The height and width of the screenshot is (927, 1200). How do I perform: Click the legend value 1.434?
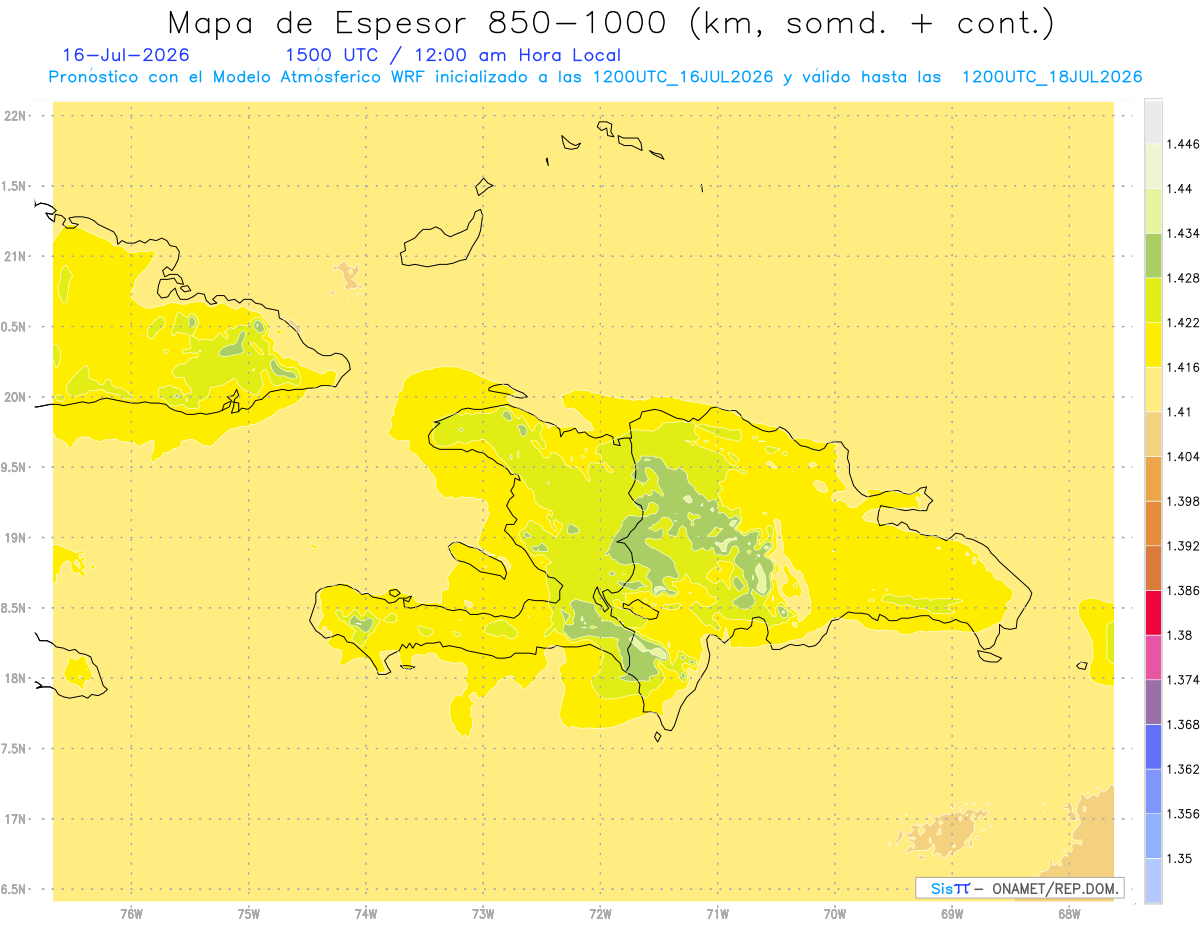1183,233
